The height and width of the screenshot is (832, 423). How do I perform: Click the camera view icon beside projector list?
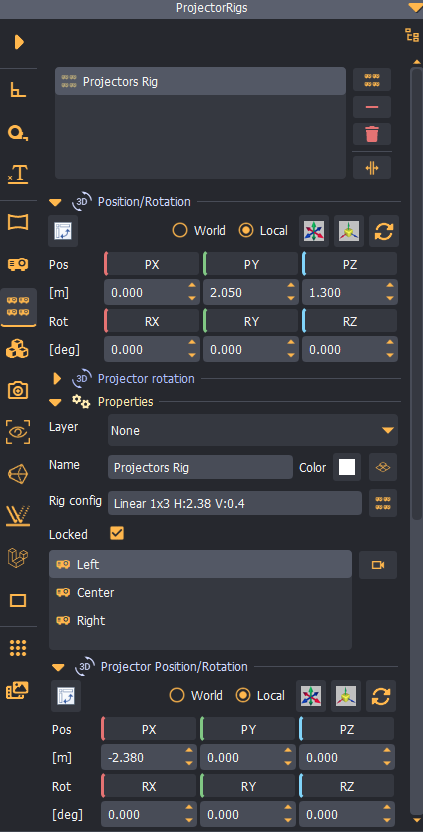point(378,565)
